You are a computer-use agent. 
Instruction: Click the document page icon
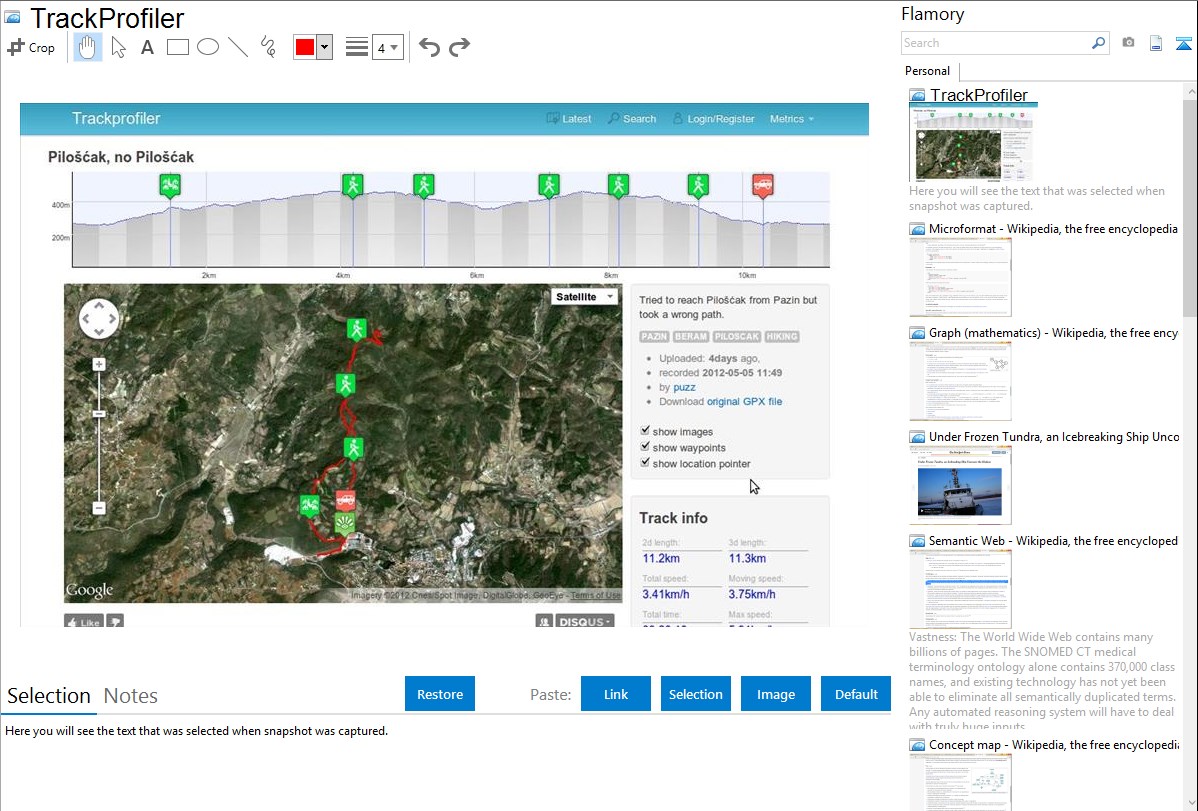[1156, 43]
